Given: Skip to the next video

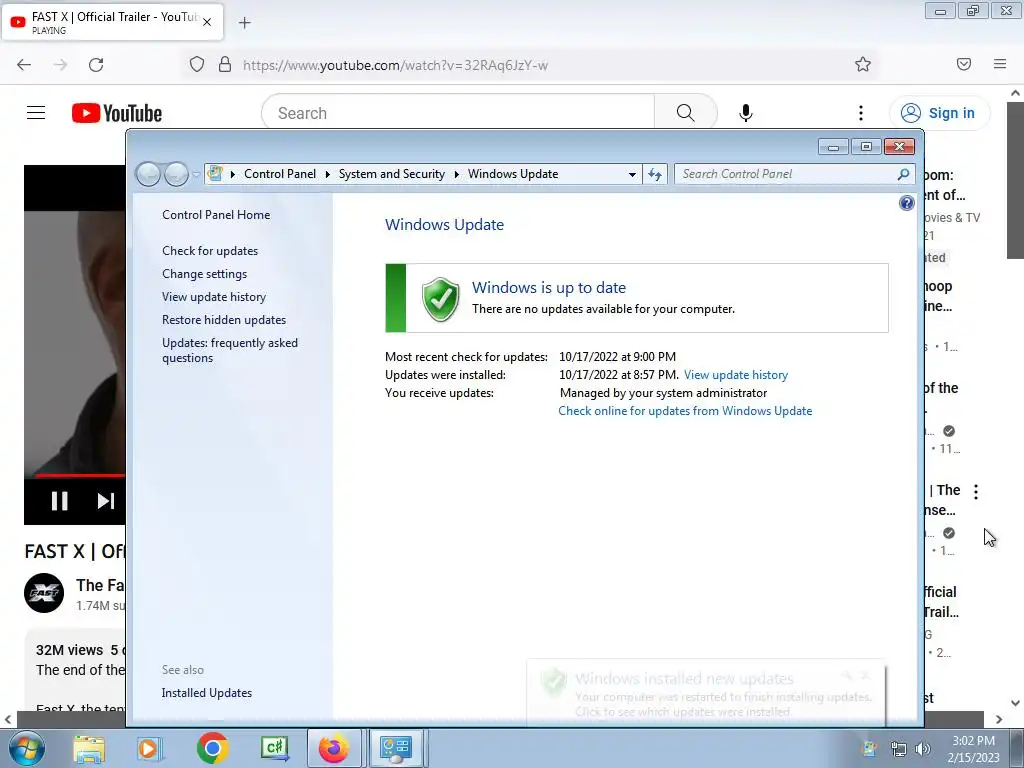Looking at the screenshot, I should tap(105, 501).
